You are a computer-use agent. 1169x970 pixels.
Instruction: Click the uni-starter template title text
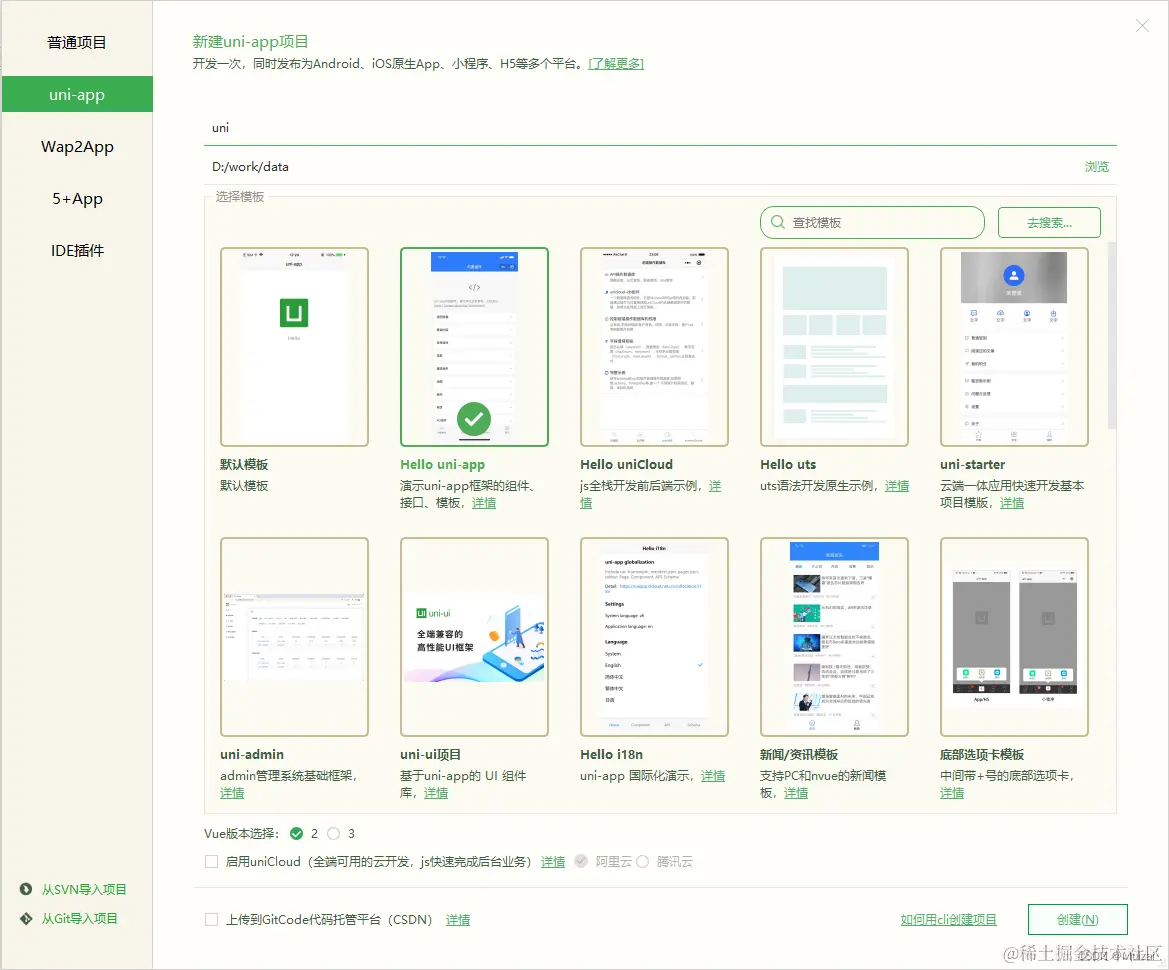[x=972, y=464]
